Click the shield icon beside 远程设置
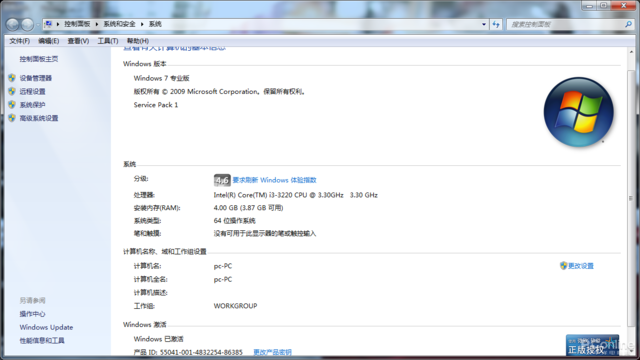640x360 pixels. (x=12, y=91)
